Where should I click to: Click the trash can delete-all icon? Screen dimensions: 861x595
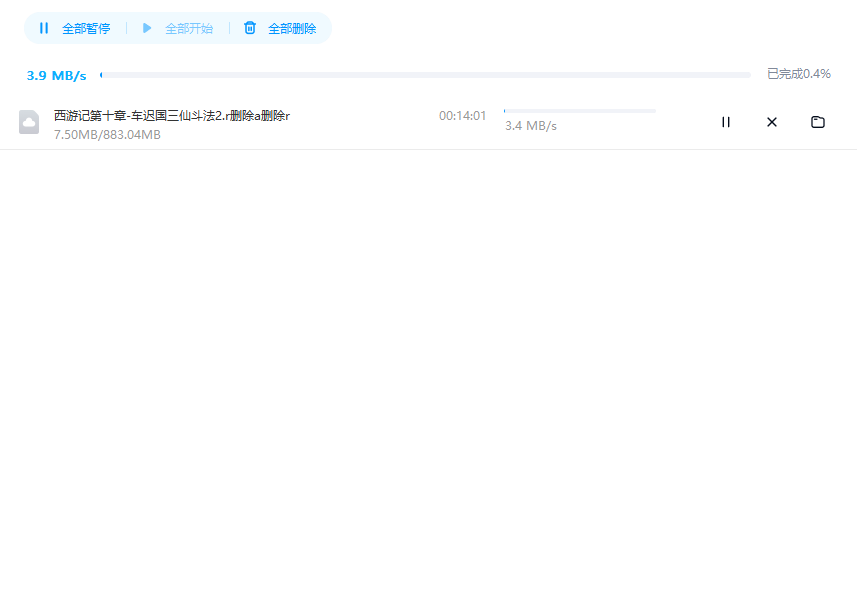[x=250, y=28]
